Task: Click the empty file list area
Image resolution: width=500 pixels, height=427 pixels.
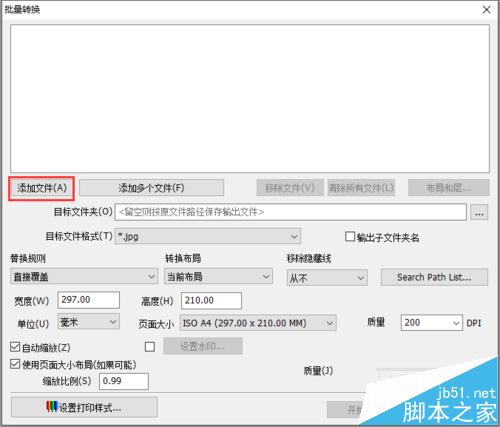Action: (250, 98)
